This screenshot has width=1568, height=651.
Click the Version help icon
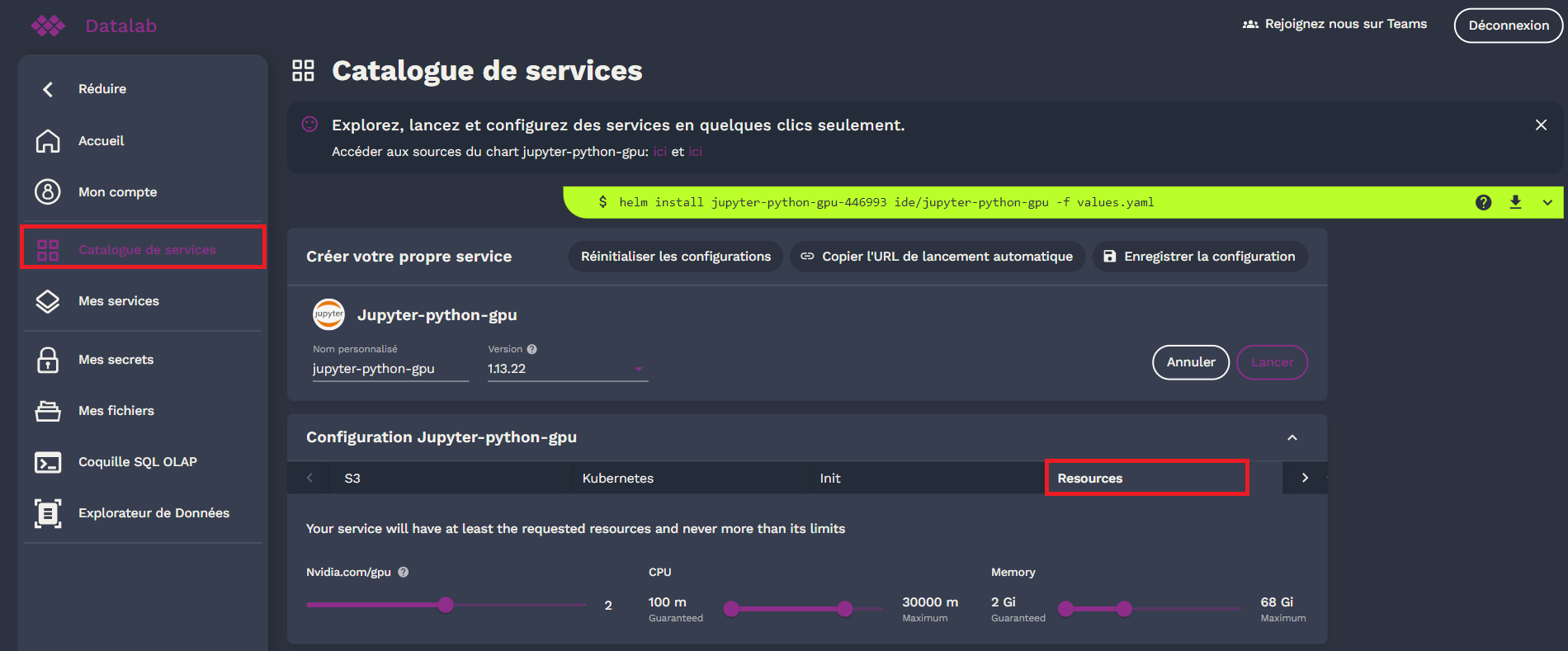pyautogui.click(x=532, y=349)
